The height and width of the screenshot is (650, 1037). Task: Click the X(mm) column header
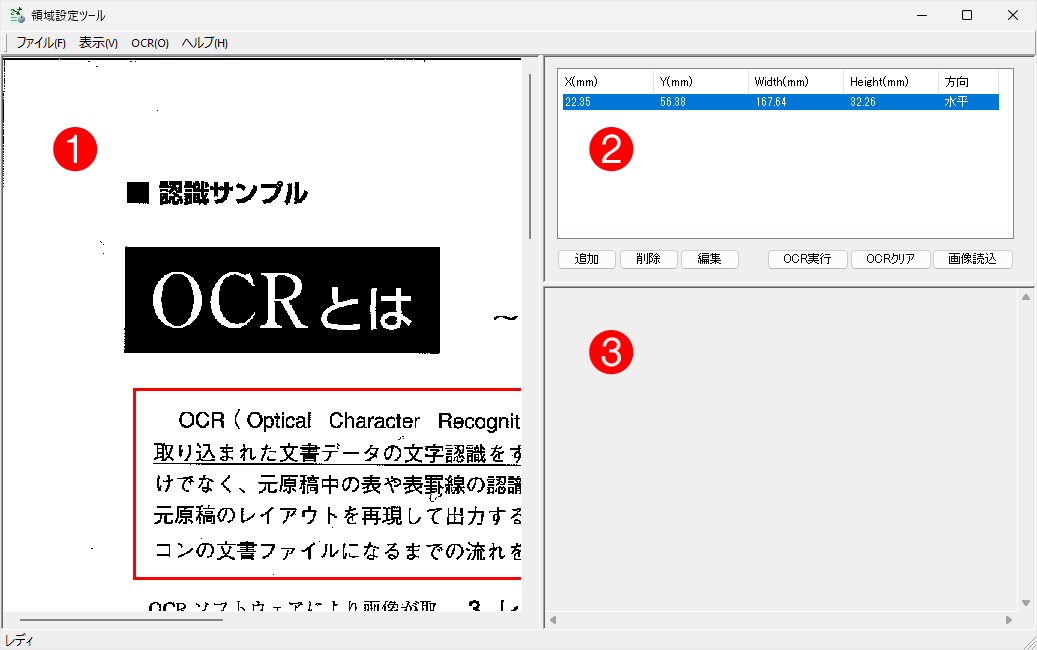tap(606, 82)
